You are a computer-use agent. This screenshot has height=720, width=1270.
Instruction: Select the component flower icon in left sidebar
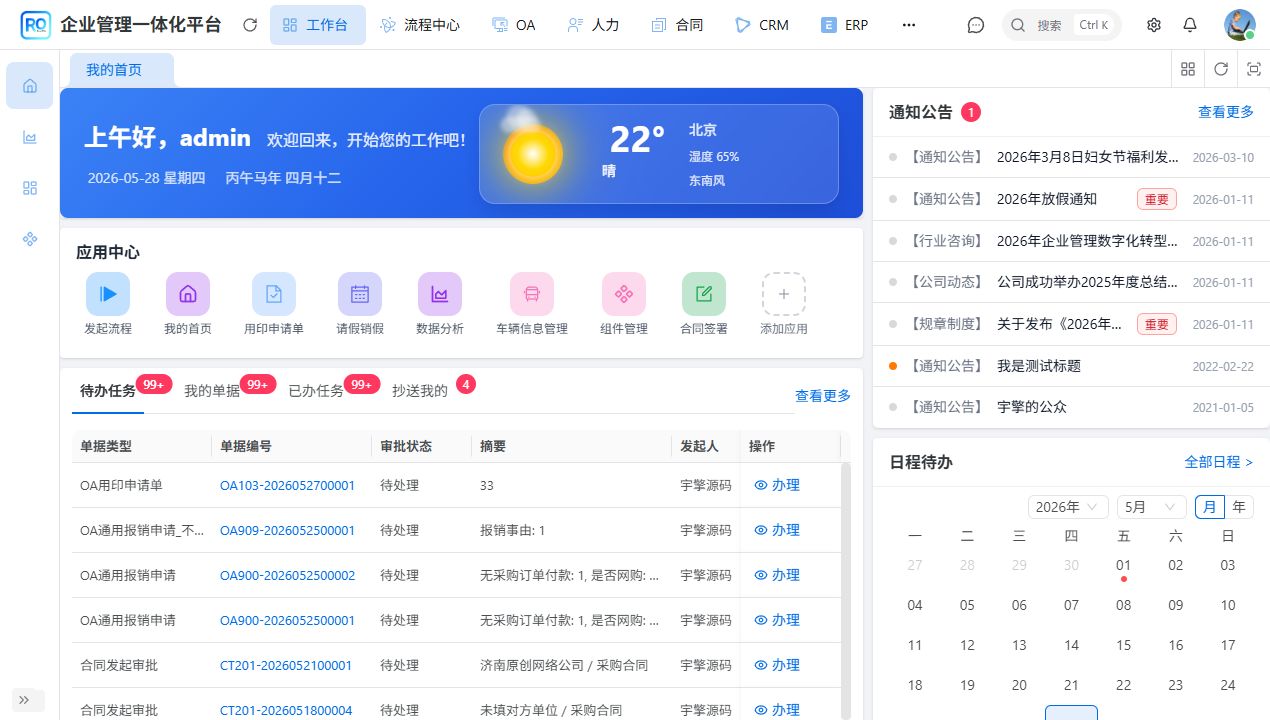(x=30, y=239)
